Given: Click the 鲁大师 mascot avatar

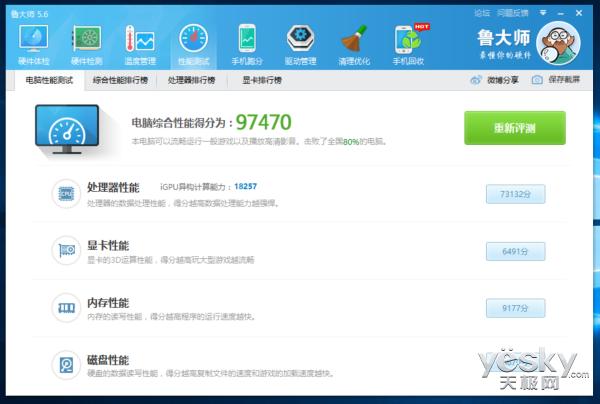Looking at the screenshot, I should [x=558, y=43].
